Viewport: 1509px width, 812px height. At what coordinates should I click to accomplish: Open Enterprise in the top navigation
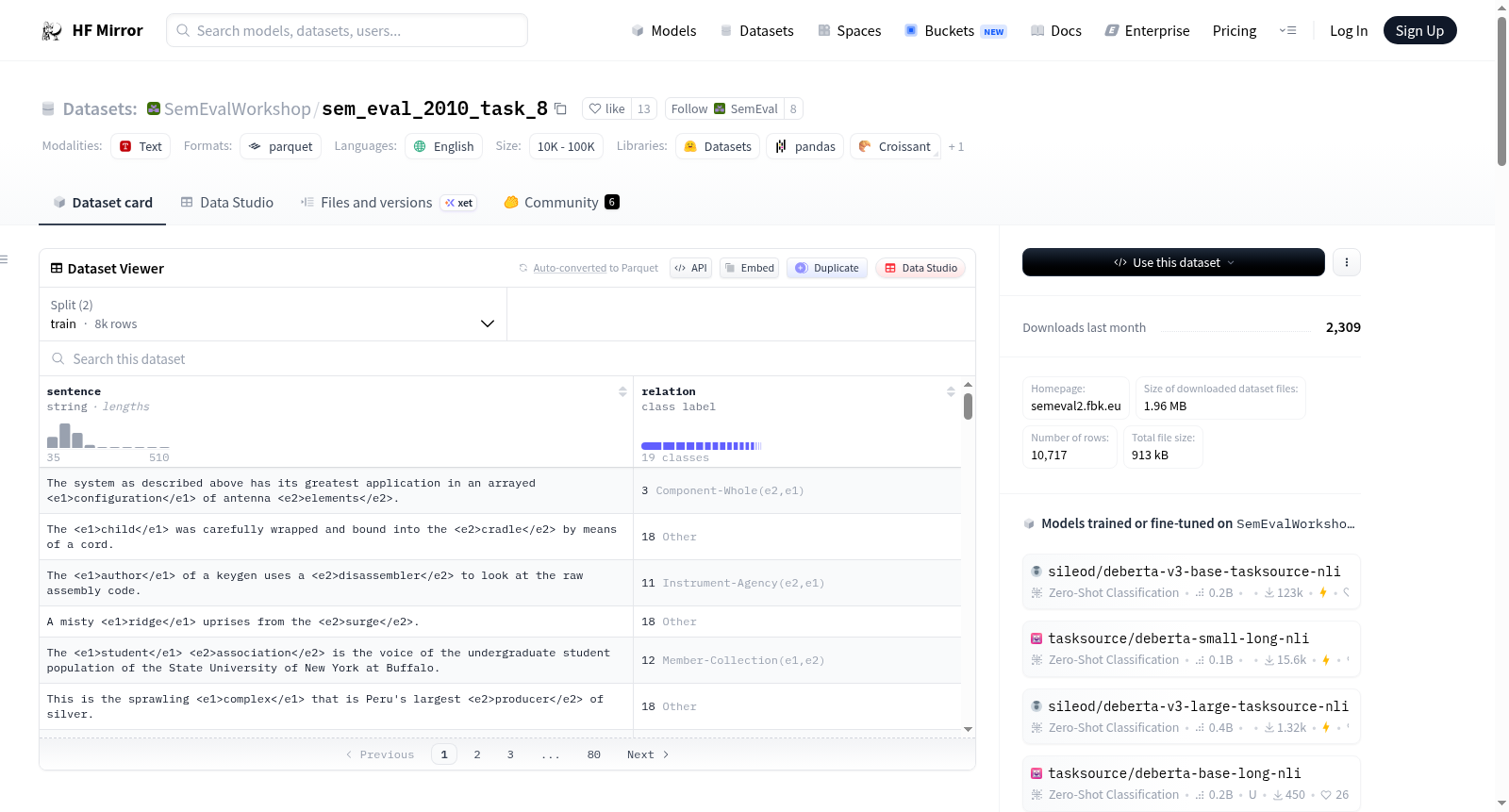pos(1147,31)
